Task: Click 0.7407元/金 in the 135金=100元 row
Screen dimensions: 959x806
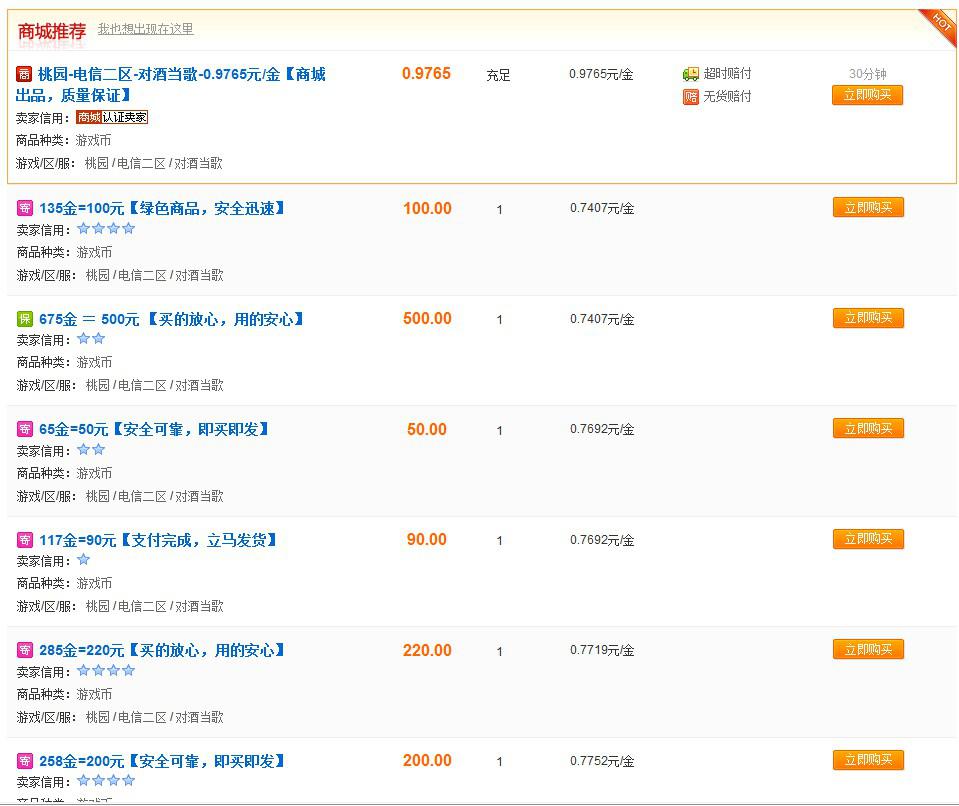Action: pos(602,209)
